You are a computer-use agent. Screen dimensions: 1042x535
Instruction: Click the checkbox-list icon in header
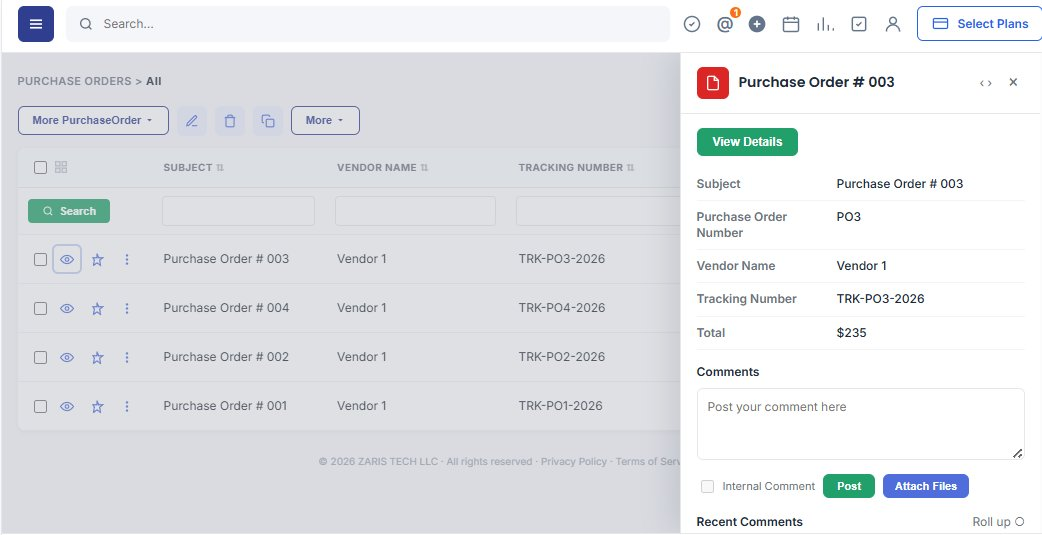coord(859,25)
